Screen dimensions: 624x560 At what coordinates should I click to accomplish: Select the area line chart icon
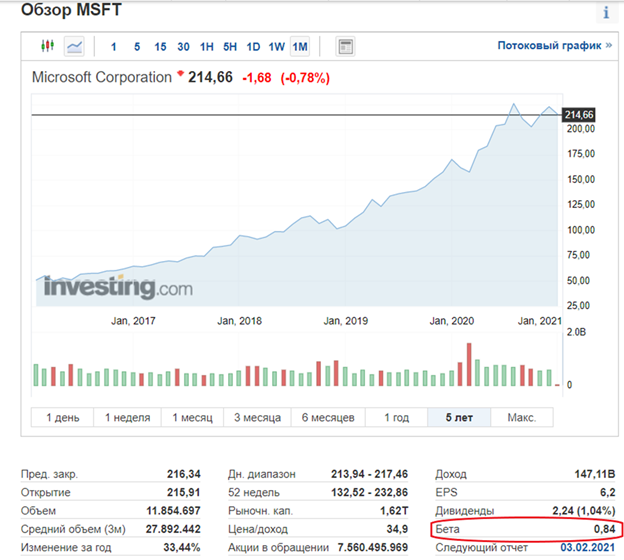click(74, 47)
